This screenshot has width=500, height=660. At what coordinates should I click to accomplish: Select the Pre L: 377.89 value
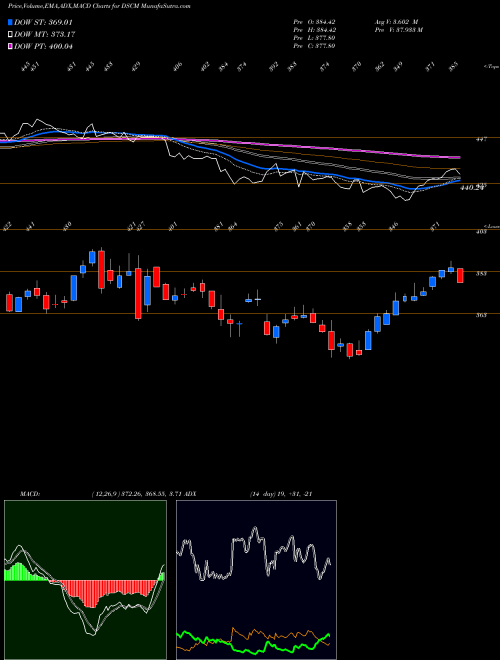[x=314, y=38]
